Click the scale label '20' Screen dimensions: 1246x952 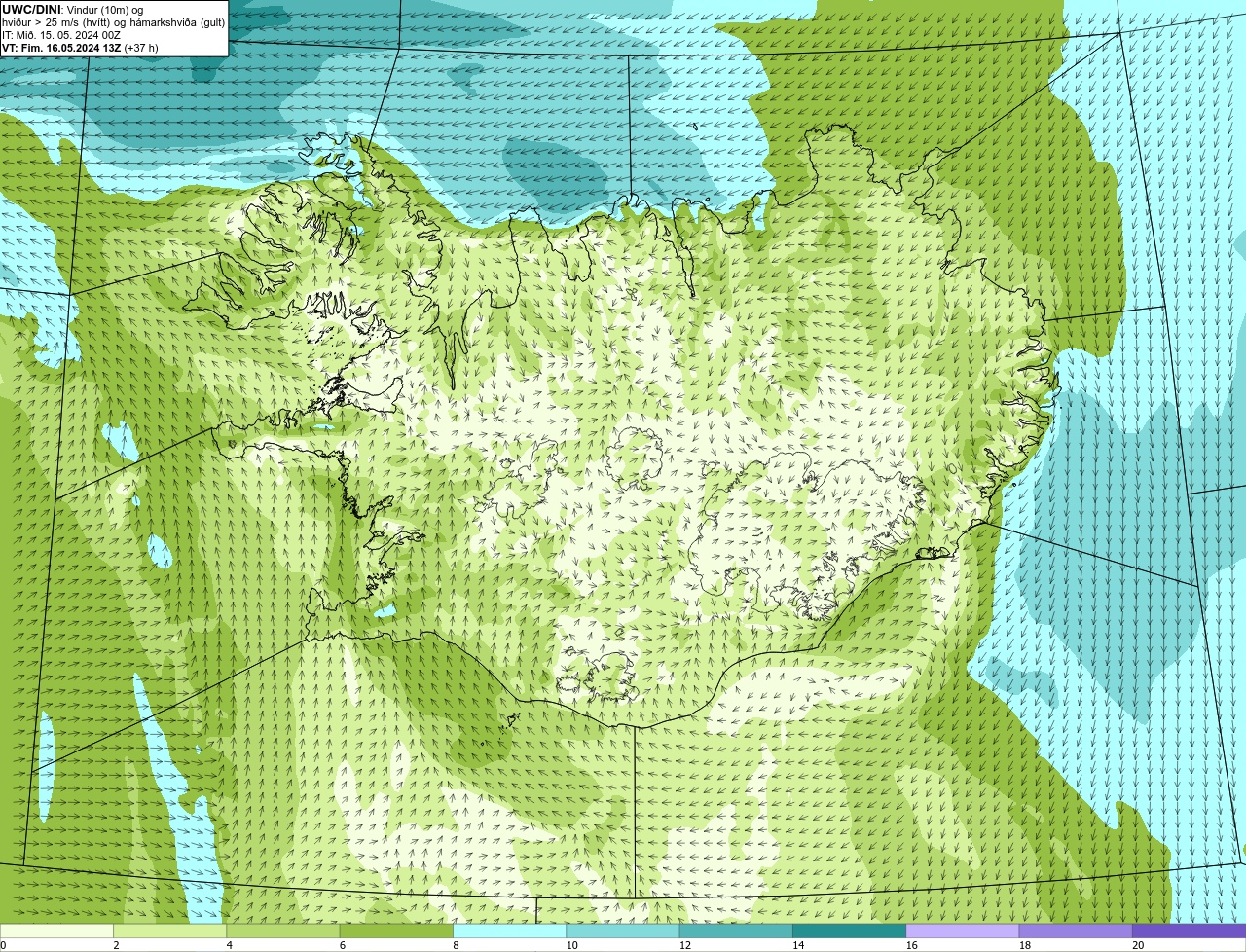[1138, 945]
